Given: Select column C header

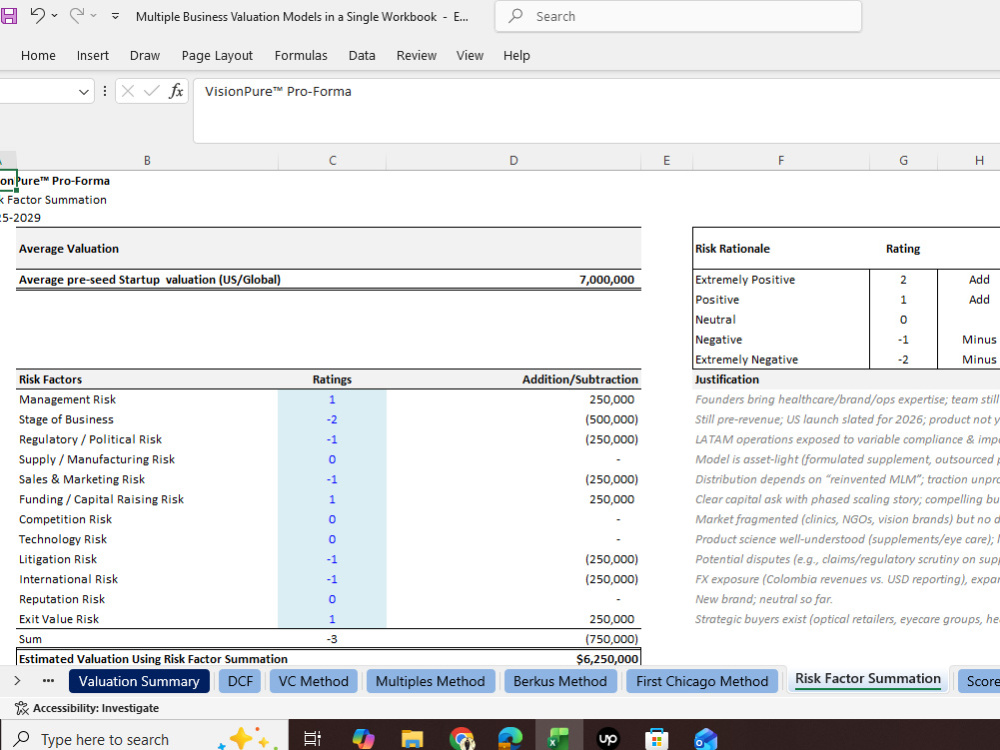Looking at the screenshot, I should pos(332,161).
